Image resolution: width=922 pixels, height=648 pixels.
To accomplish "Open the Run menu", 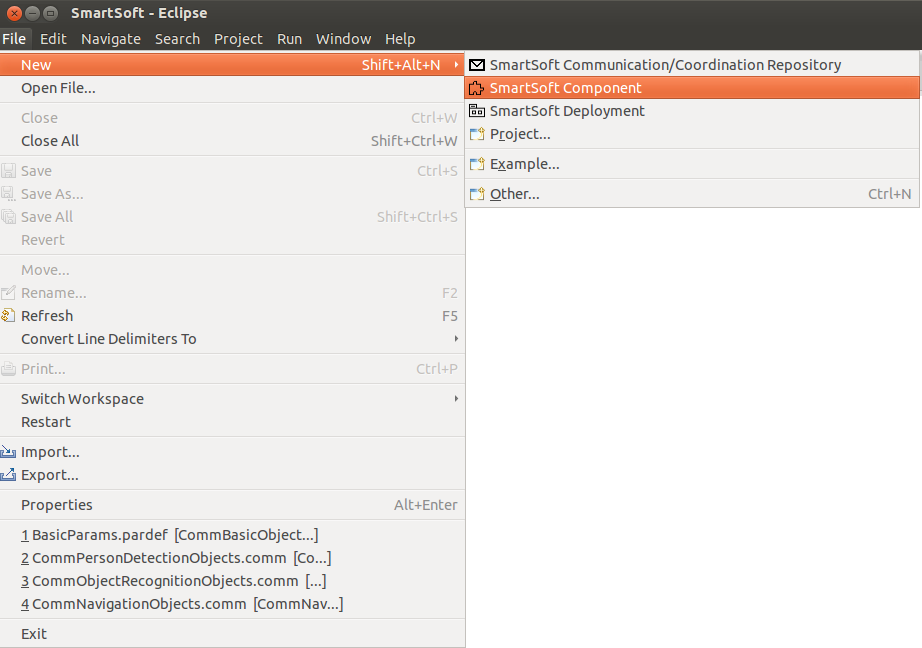I will coord(289,39).
